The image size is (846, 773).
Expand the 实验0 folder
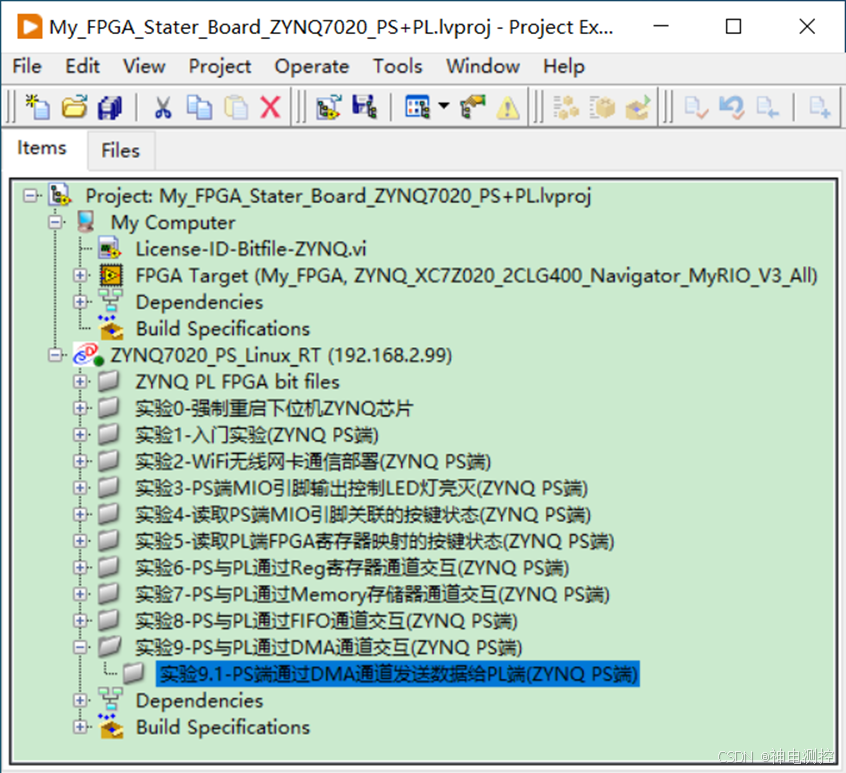click(x=80, y=408)
